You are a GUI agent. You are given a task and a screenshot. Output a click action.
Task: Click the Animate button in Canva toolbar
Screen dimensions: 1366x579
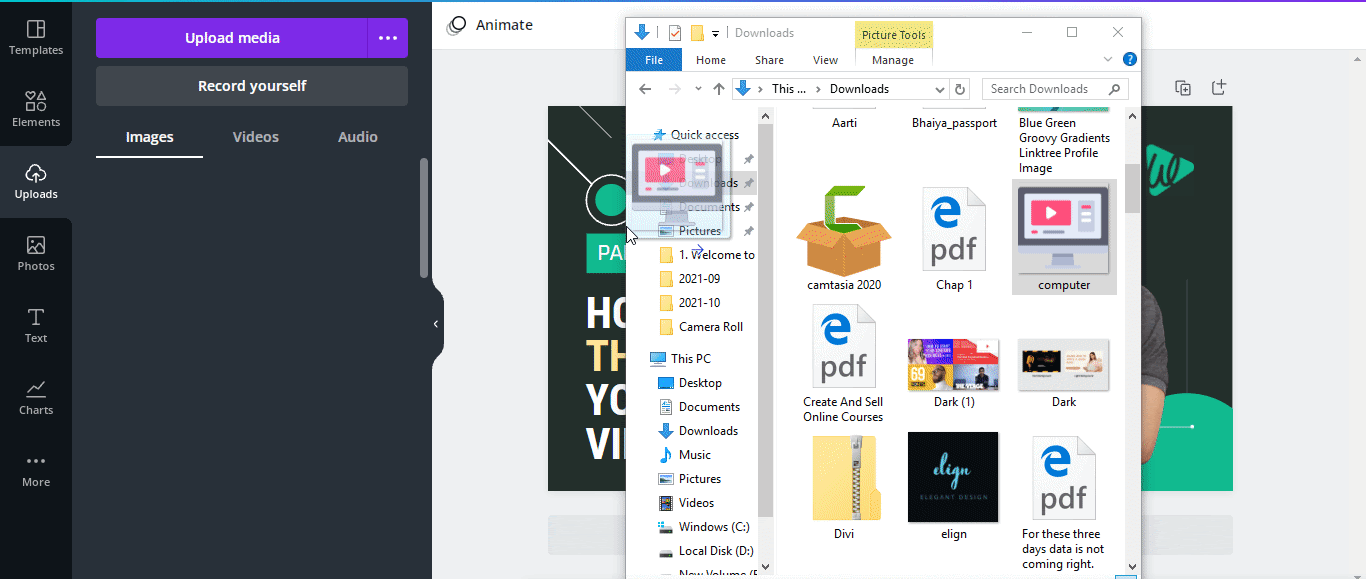[491, 25]
